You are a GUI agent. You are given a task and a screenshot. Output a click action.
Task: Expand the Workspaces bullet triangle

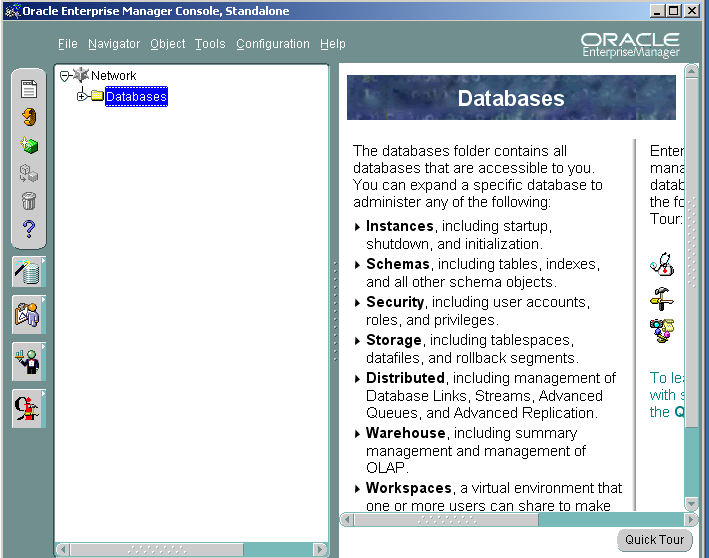click(x=357, y=489)
